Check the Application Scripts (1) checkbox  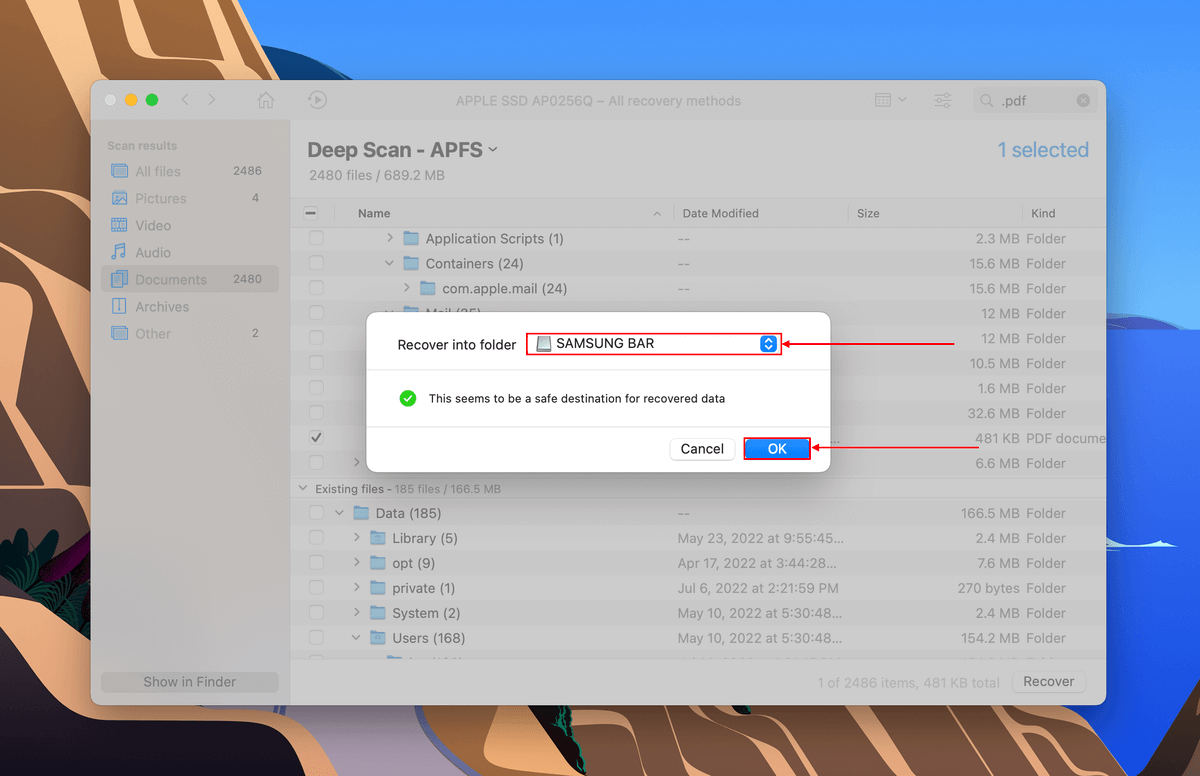316,238
